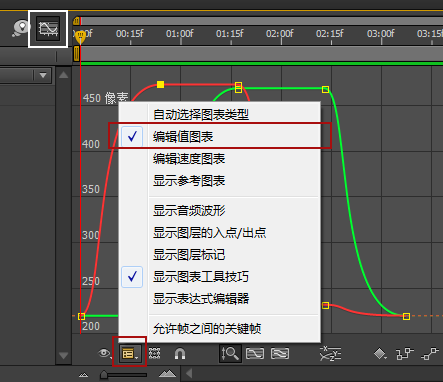Select the first keyframe at timeline start
The image size is (443, 382).
81,316
